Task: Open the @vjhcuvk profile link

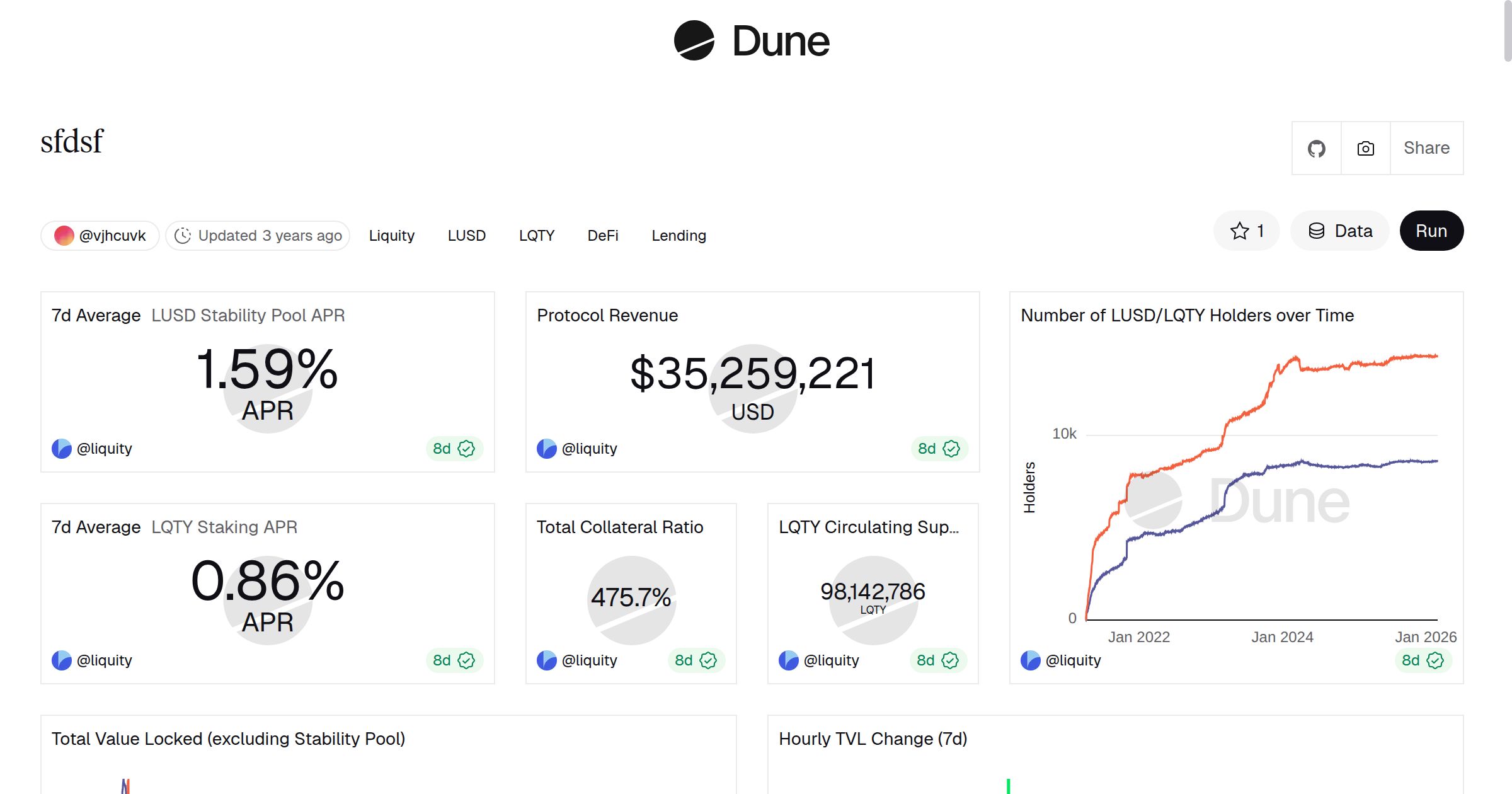Action: tap(113, 235)
